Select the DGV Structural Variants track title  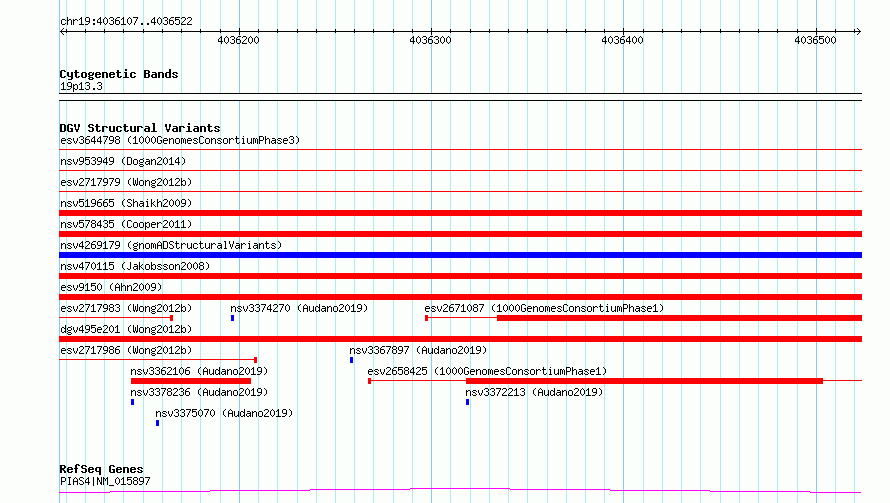(x=140, y=128)
